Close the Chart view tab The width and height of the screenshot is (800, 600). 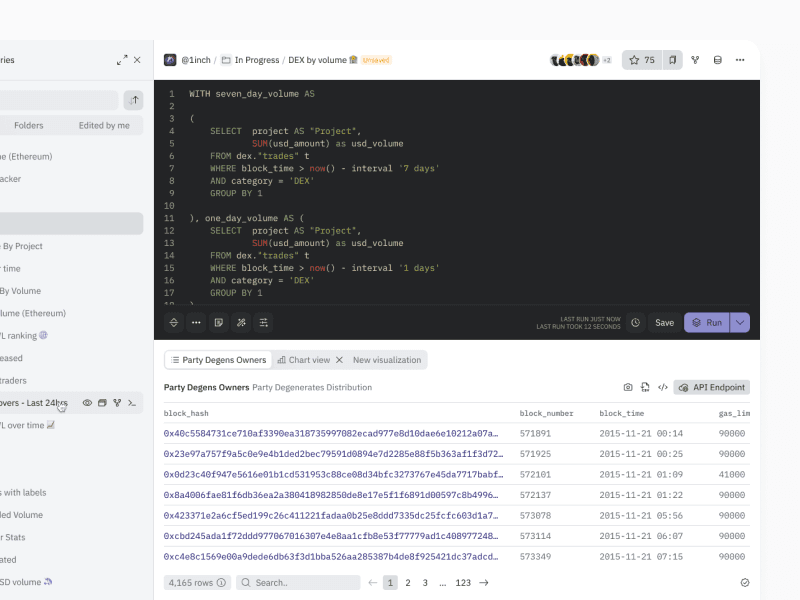339,360
